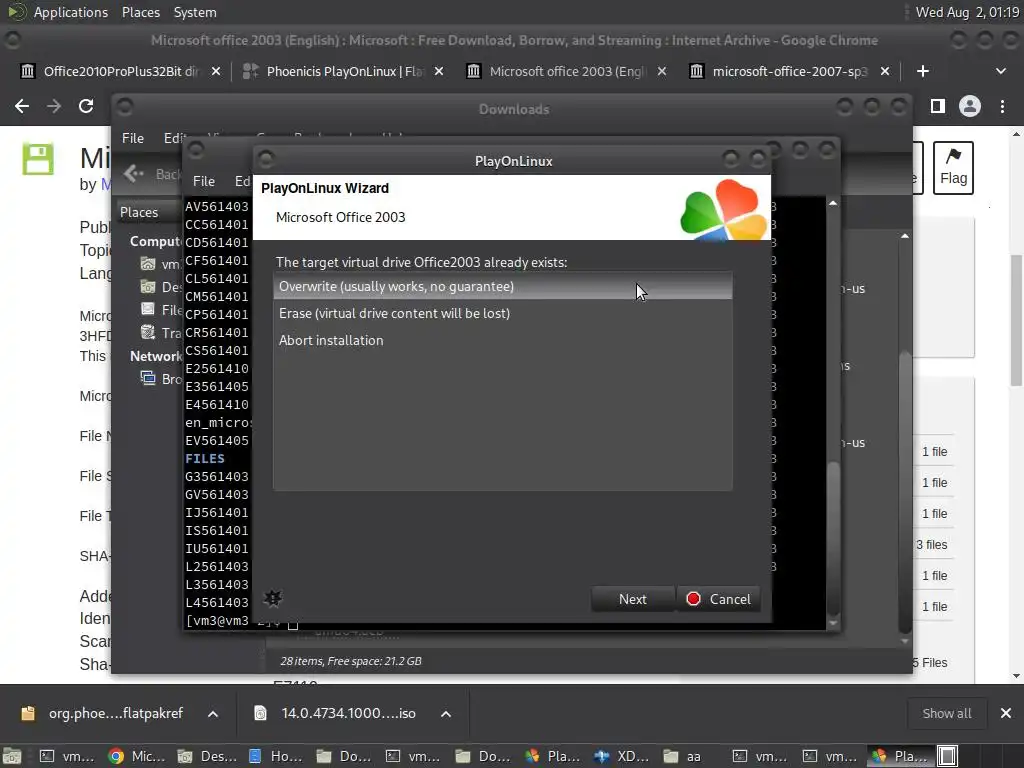Image resolution: width=1024 pixels, height=768 pixels.
Task: Click the Flag button on archive page
Action: (x=953, y=168)
